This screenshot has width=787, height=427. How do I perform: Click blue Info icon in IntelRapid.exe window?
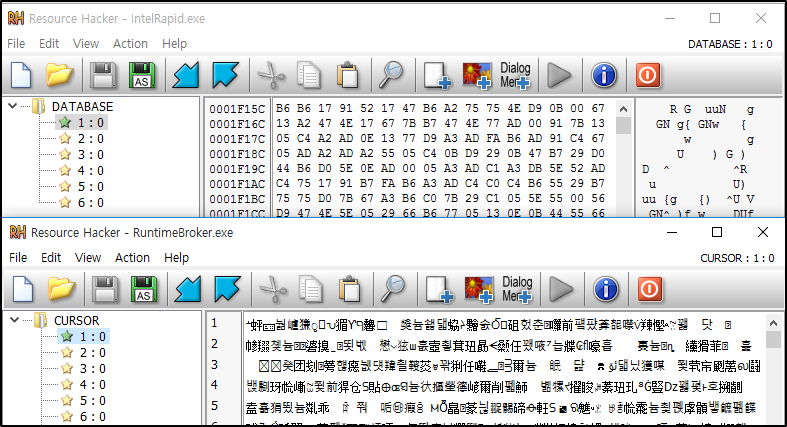click(x=604, y=75)
